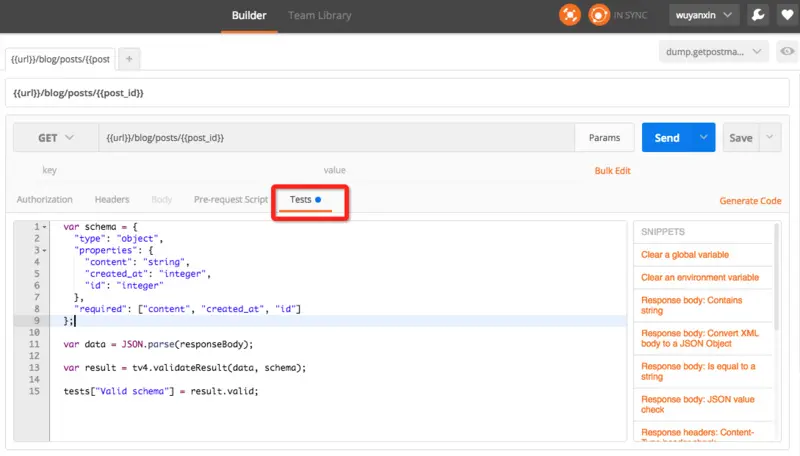The image size is (800, 456).
Task: Insert Response body: Is equal to string snippet
Action: pyautogui.click(x=698, y=371)
